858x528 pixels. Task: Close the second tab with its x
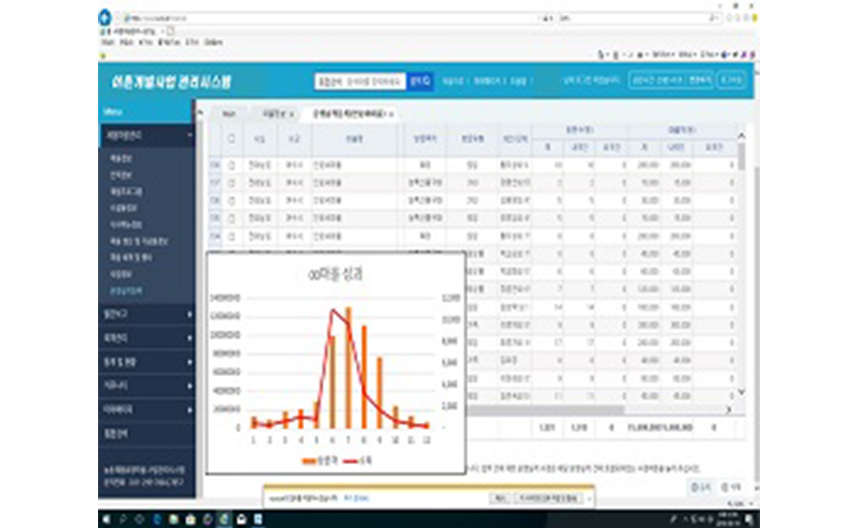[292, 114]
